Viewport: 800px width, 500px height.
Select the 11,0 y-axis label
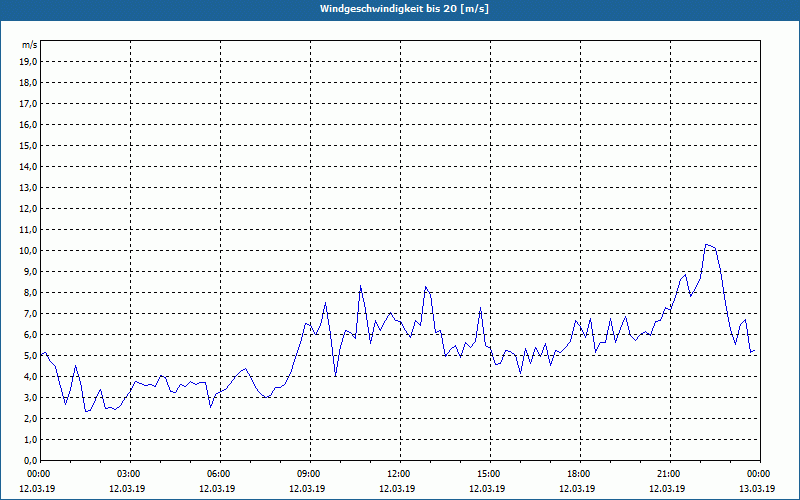pos(29,230)
